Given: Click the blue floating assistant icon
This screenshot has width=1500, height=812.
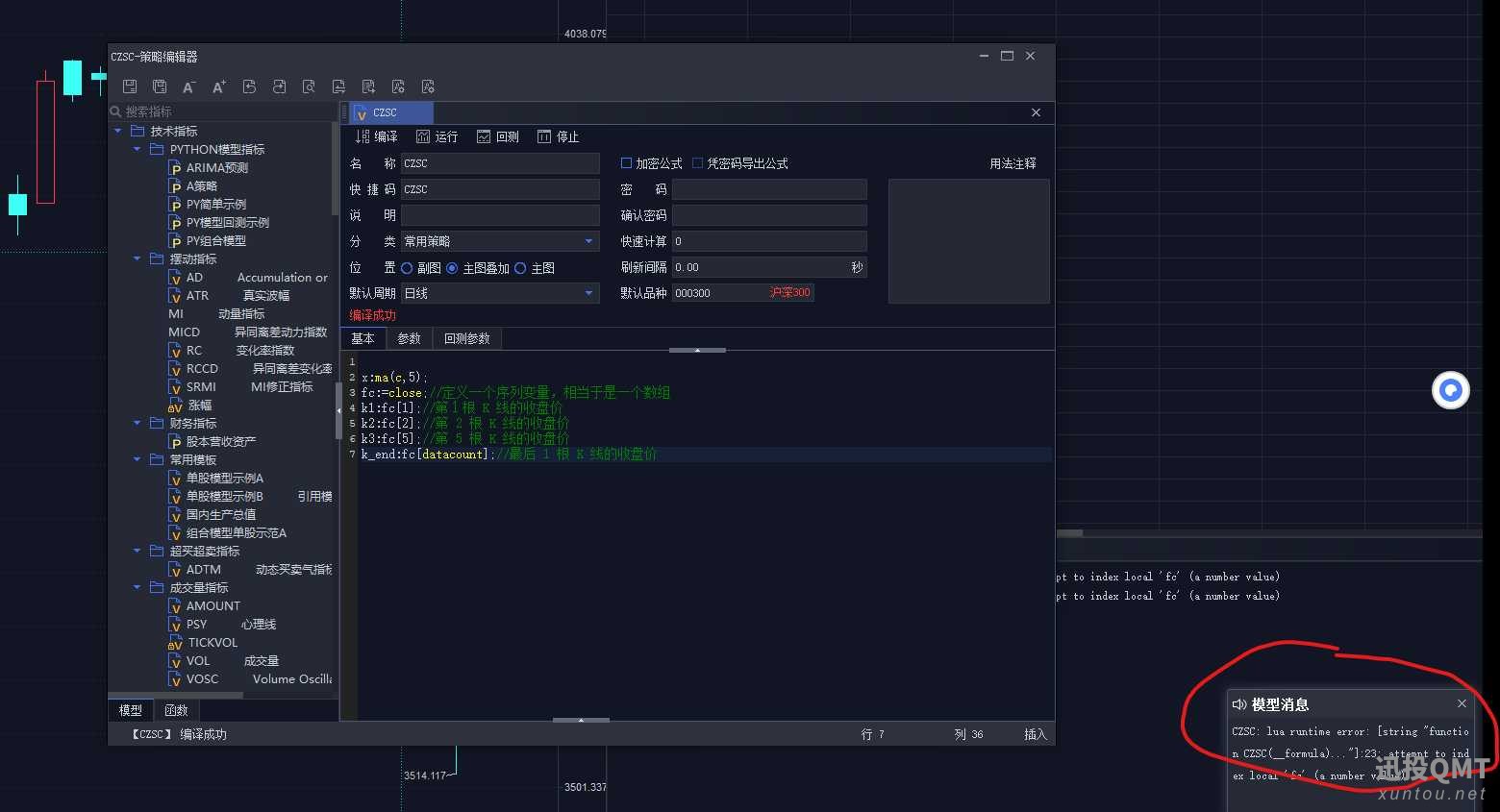Looking at the screenshot, I should pos(1451,390).
